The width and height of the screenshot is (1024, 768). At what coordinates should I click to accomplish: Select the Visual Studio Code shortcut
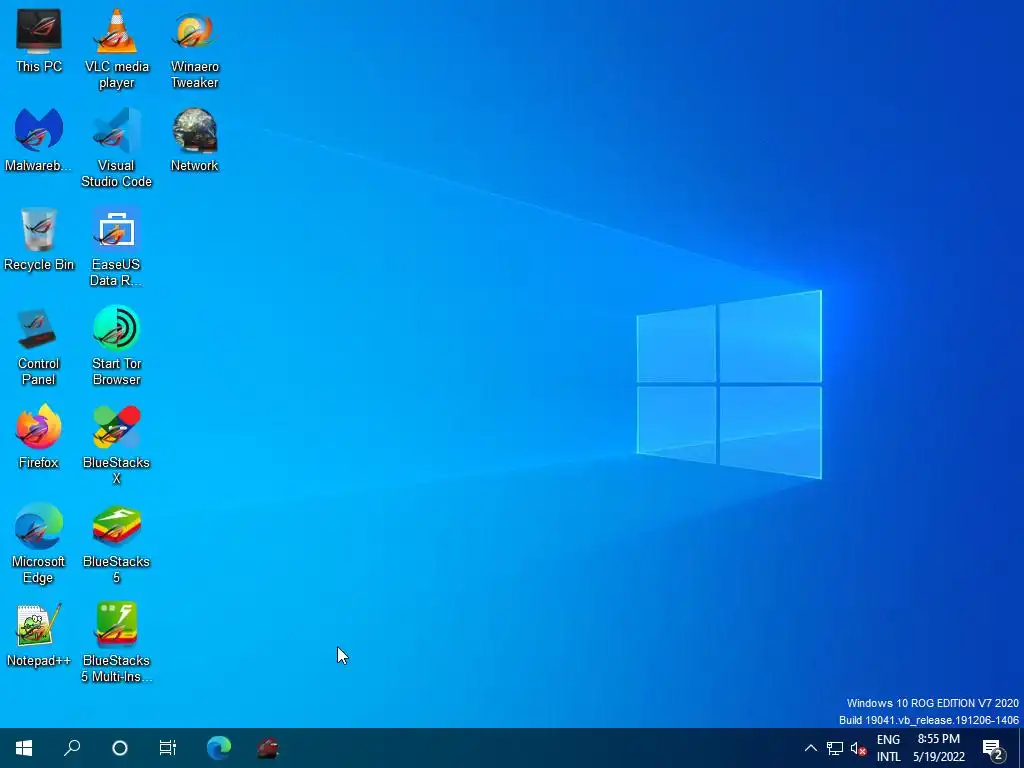click(x=116, y=148)
